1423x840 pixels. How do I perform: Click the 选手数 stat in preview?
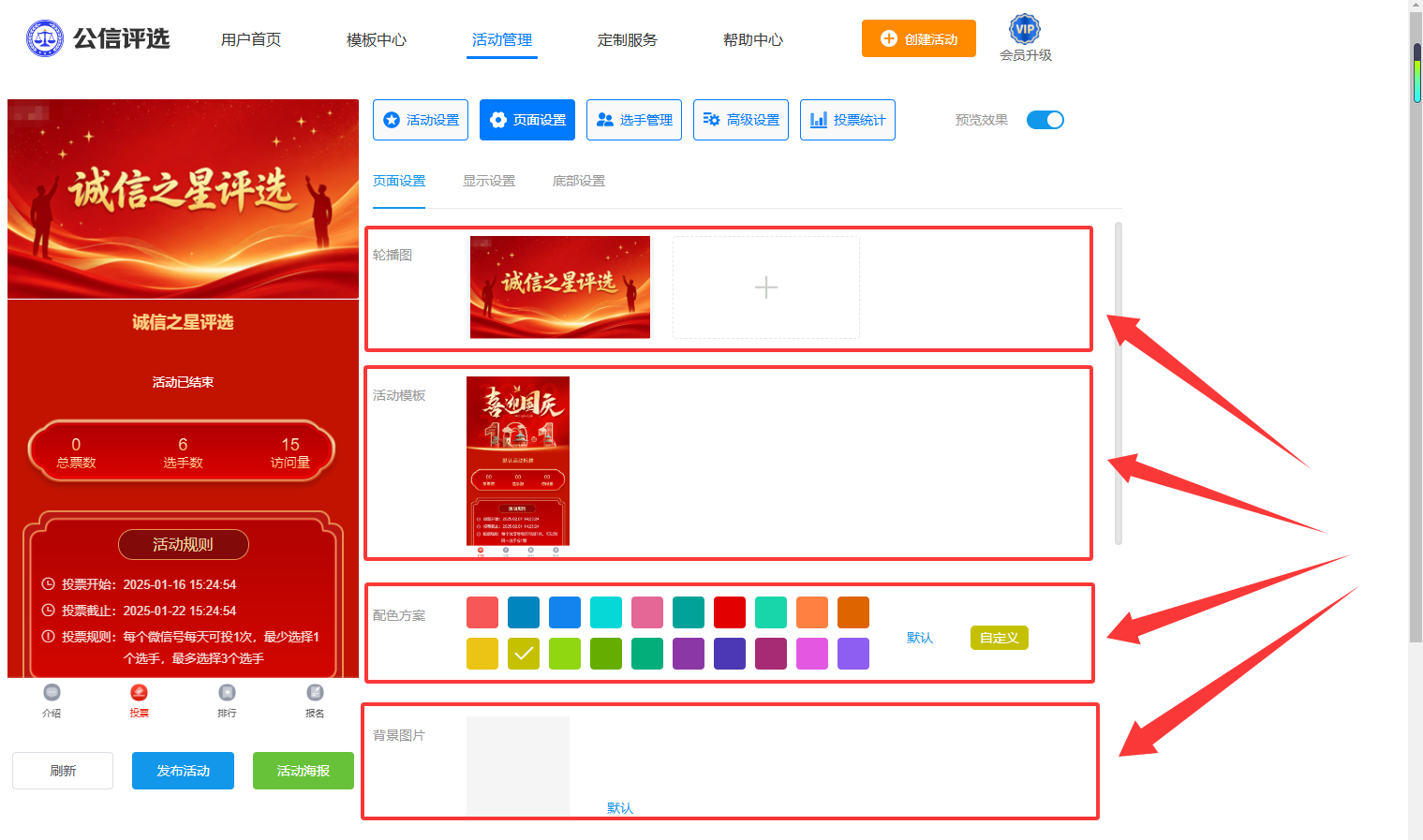(x=183, y=452)
